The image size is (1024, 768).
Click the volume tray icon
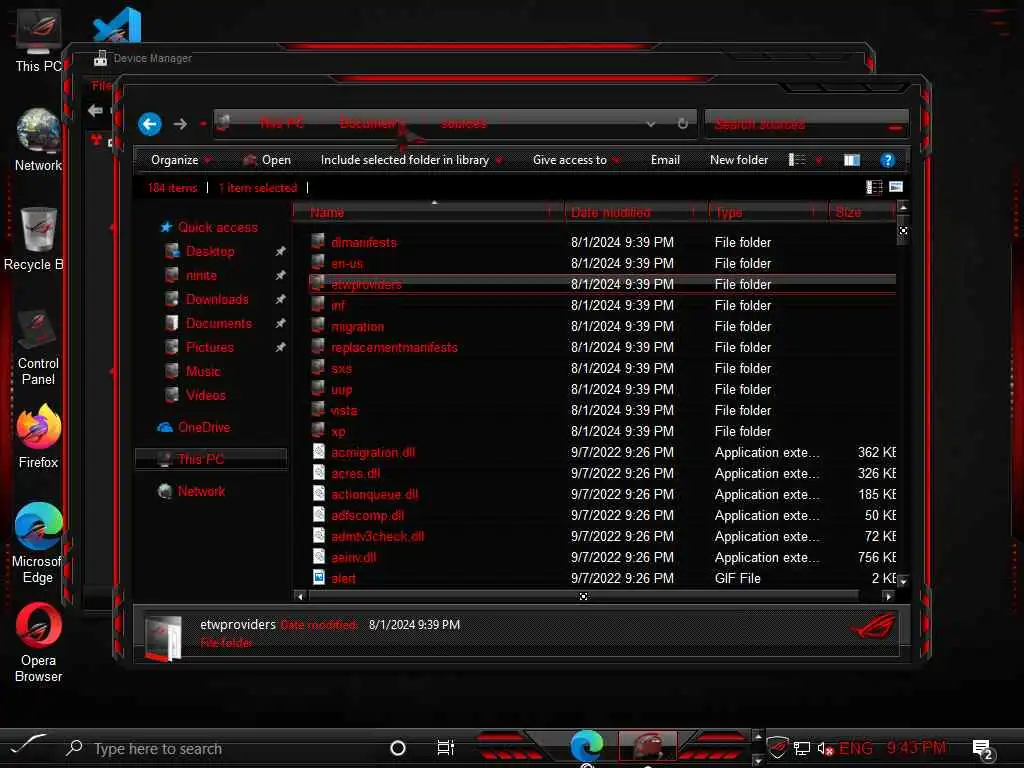(825, 748)
